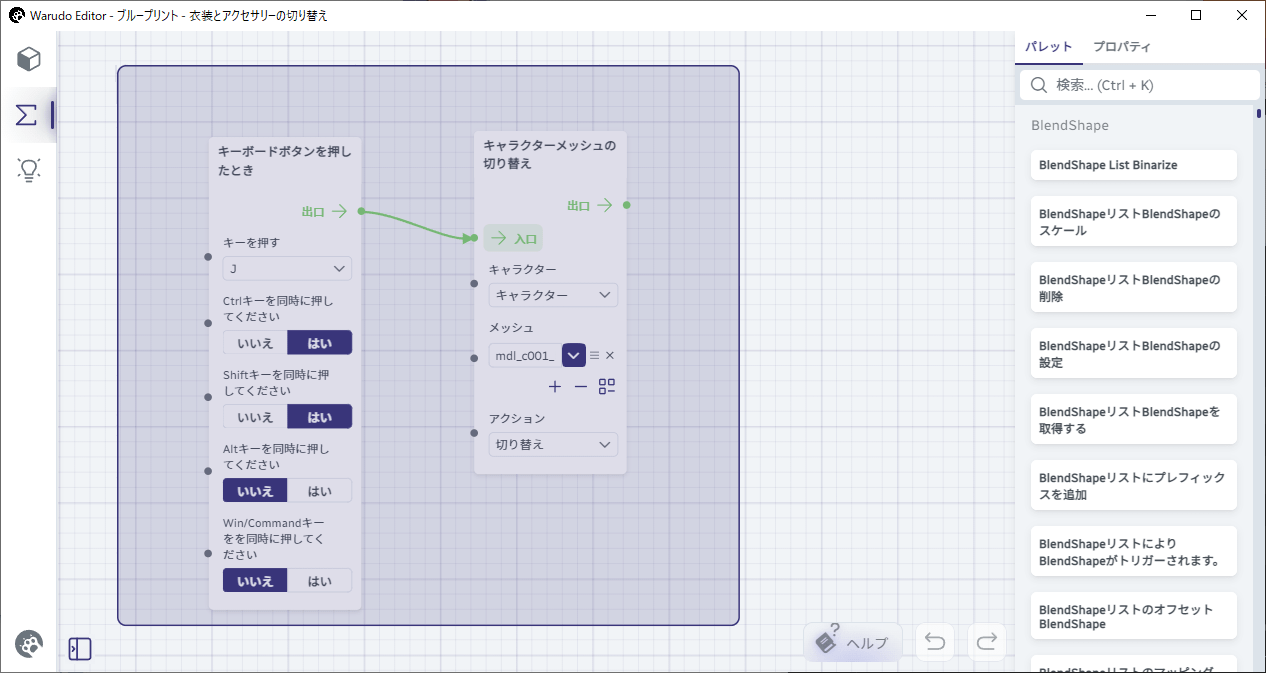This screenshot has width=1266, height=673.
Task: Open the Assets cube icon in sidebar
Action: pos(29,58)
